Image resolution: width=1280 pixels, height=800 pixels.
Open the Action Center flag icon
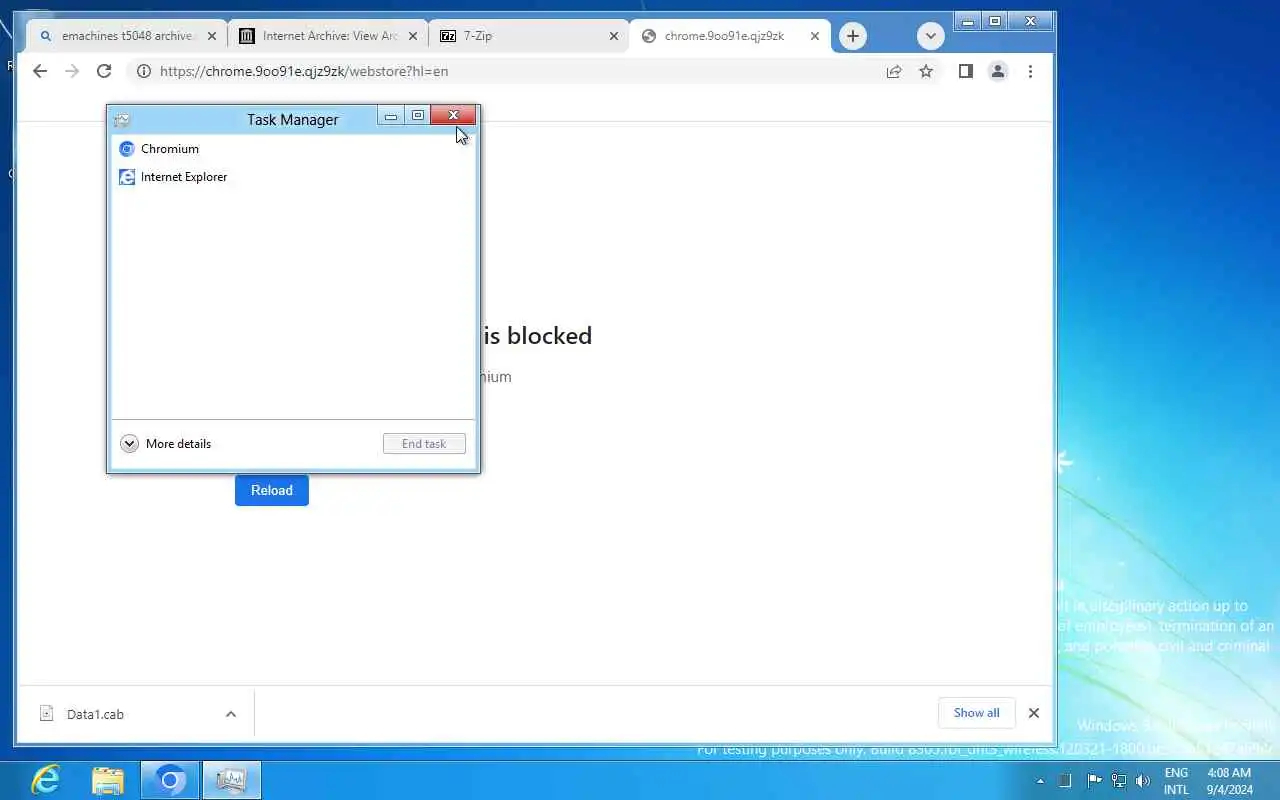point(1094,781)
